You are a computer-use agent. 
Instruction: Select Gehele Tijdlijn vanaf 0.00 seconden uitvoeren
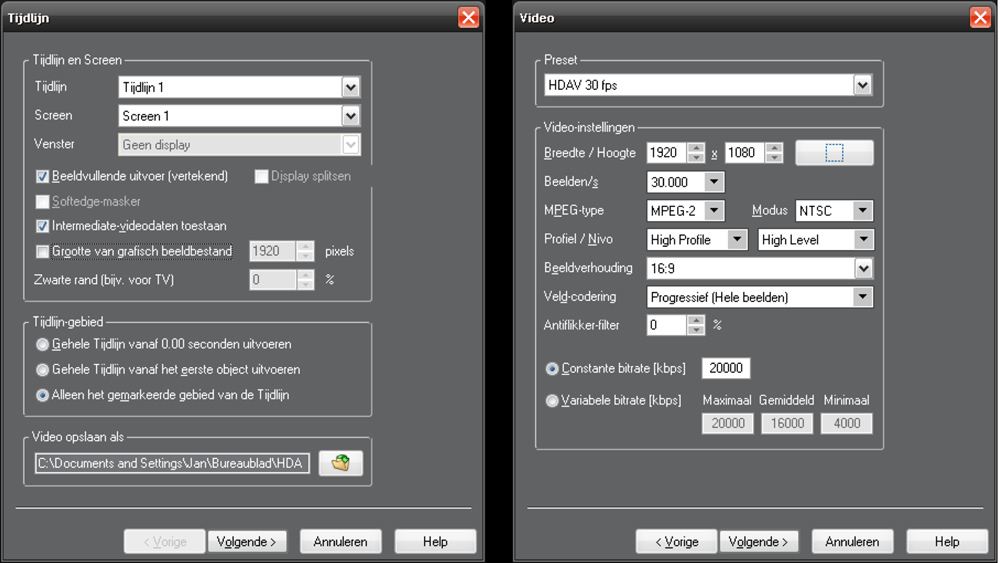pos(42,344)
